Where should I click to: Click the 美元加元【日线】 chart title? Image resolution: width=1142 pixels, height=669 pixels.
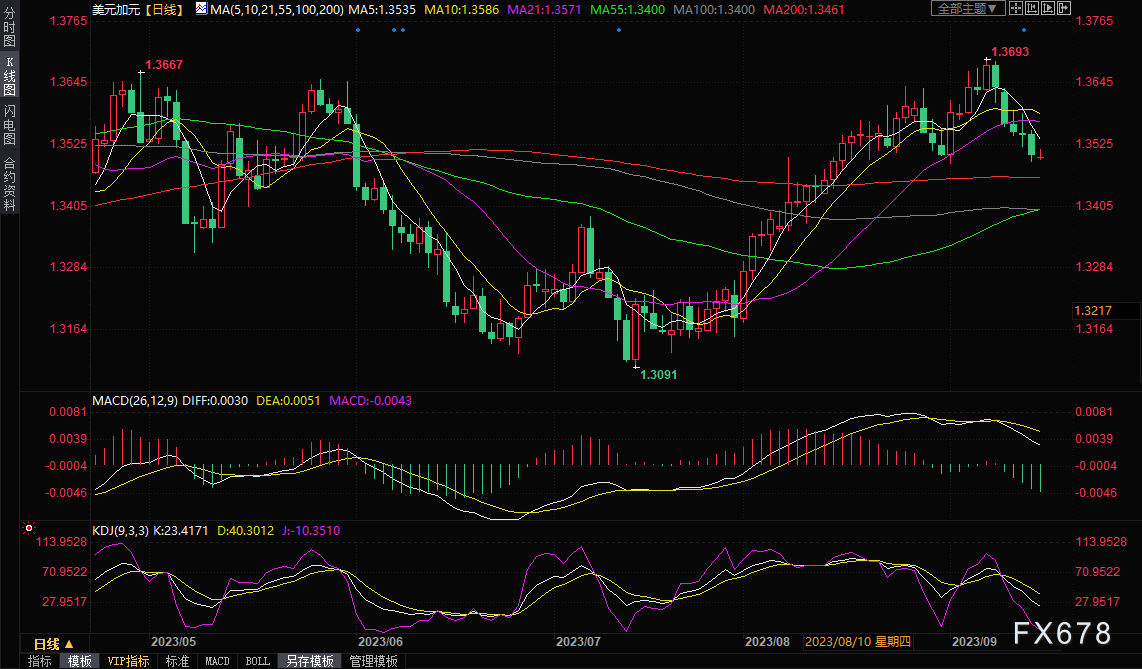pos(138,9)
